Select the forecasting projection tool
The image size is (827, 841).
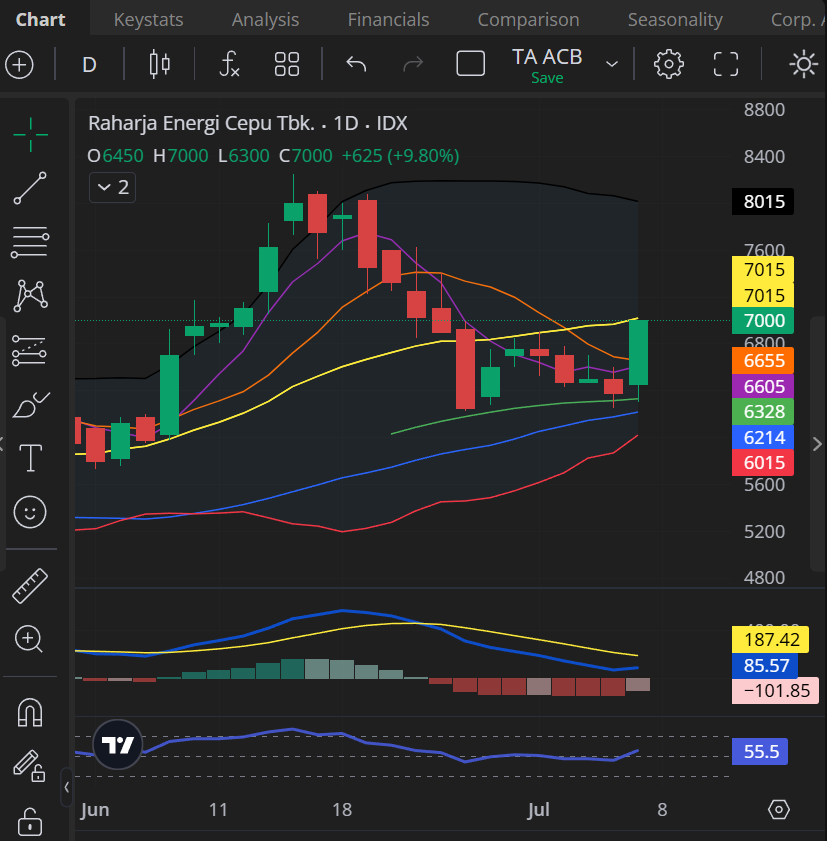point(29,351)
